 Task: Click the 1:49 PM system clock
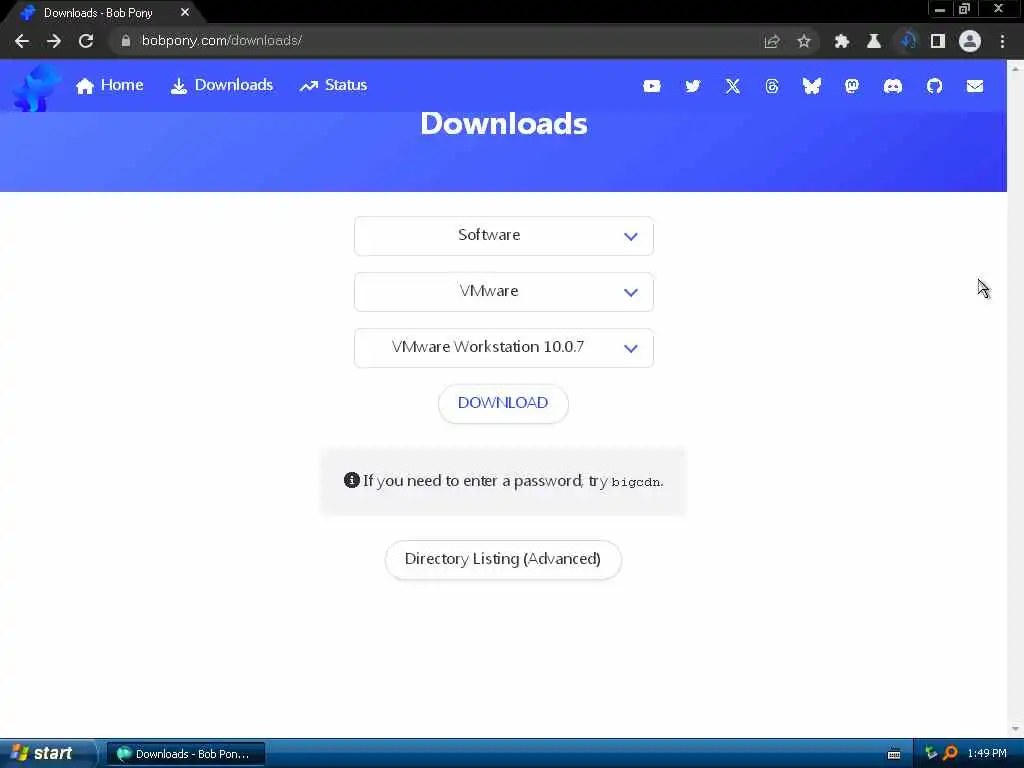(x=987, y=754)
